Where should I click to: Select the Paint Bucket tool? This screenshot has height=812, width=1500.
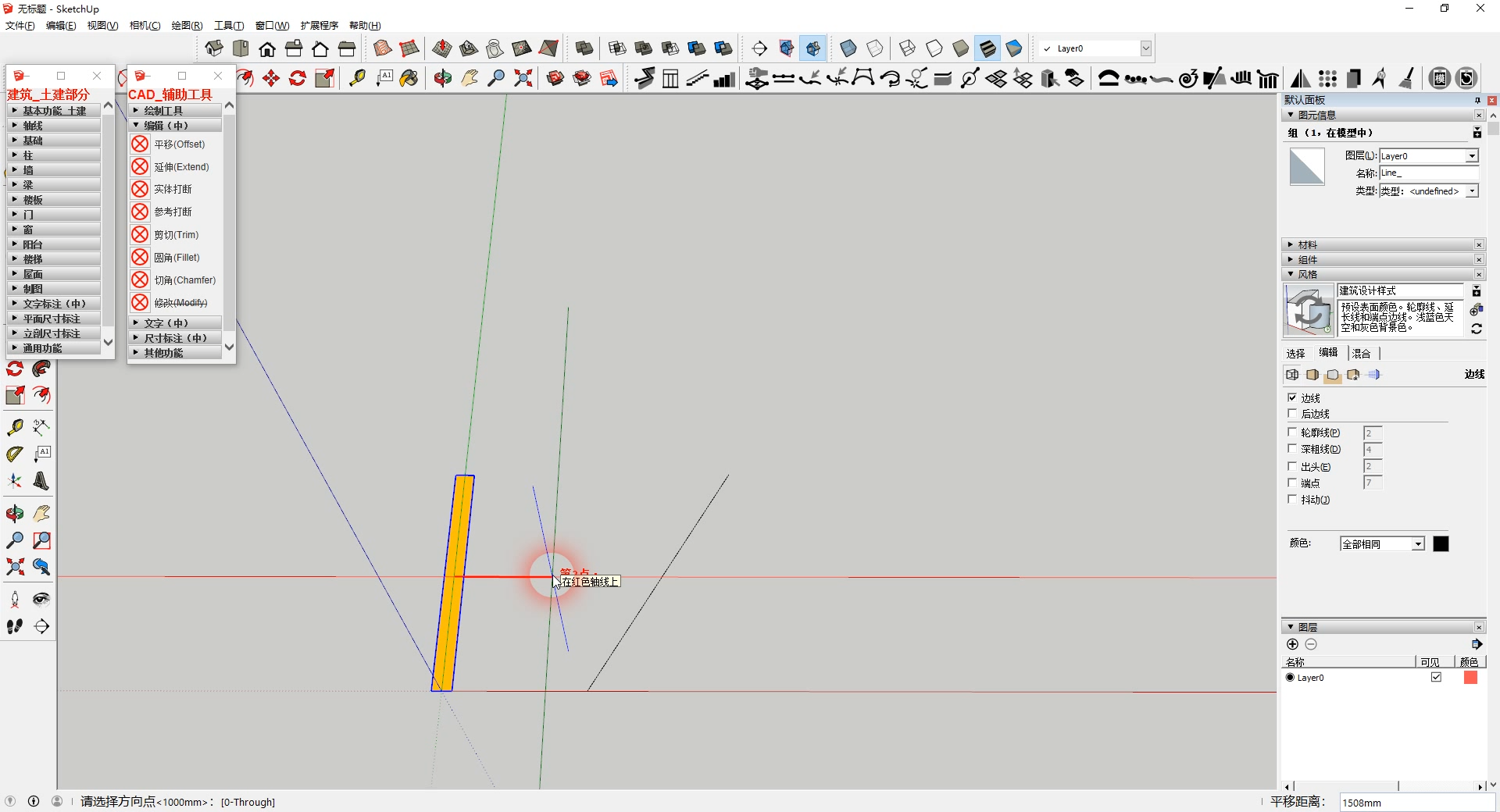click(409, 78)
